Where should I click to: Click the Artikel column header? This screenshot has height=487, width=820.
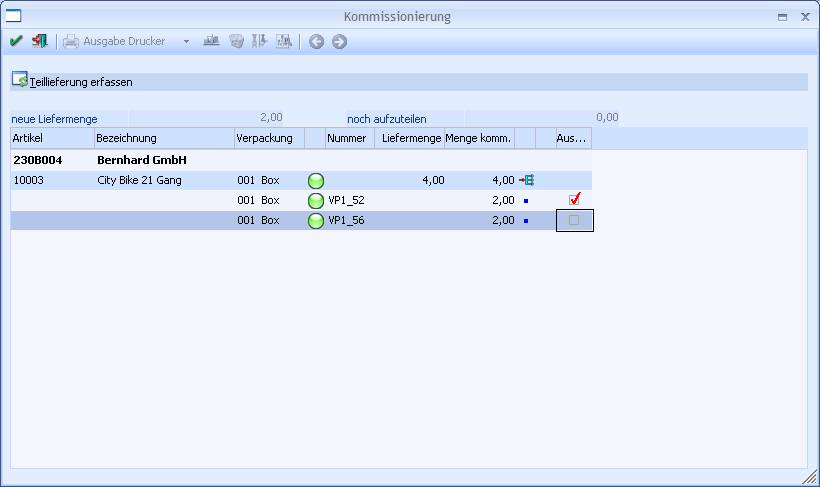pyautogui.click(x=52, y=138)
